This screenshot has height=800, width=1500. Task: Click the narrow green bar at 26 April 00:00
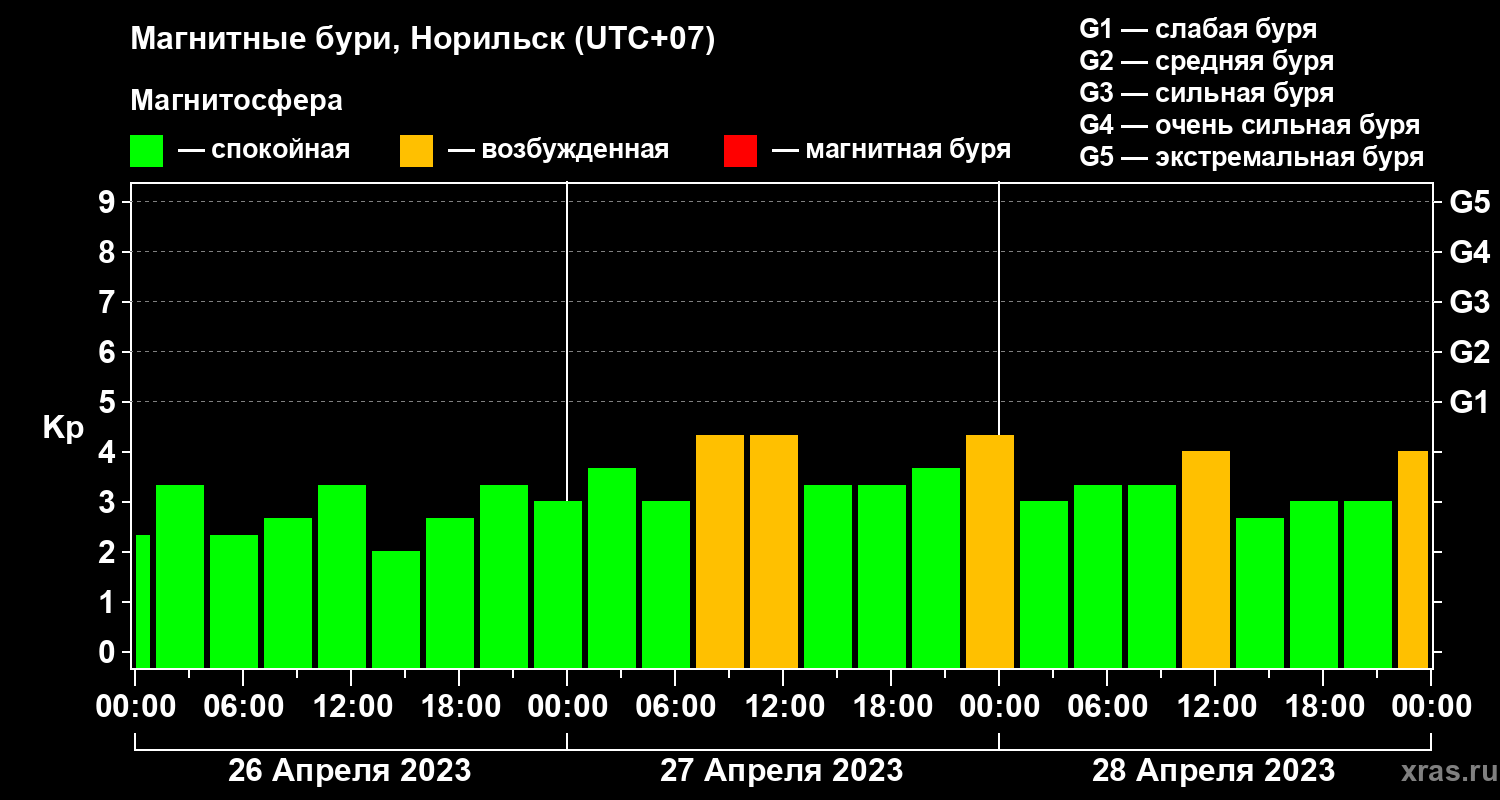pos(143,601)
